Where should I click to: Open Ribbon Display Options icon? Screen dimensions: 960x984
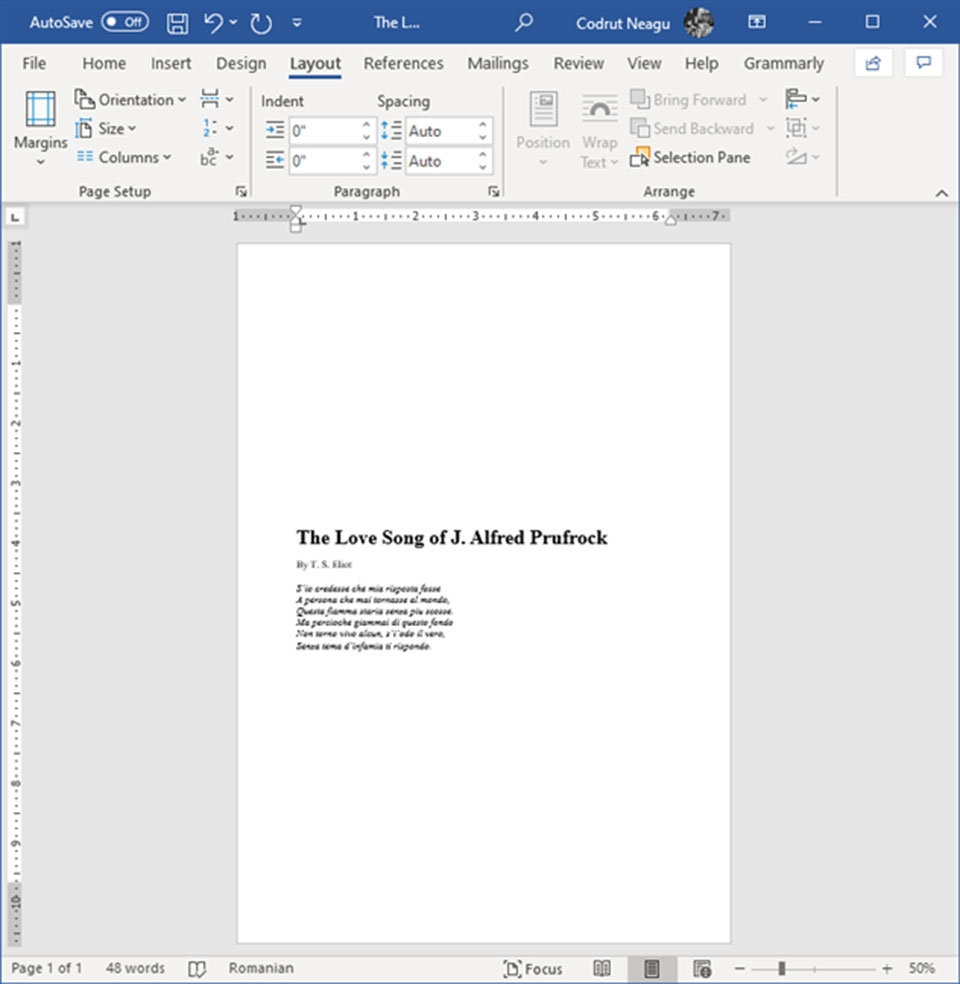pos(757,22)
